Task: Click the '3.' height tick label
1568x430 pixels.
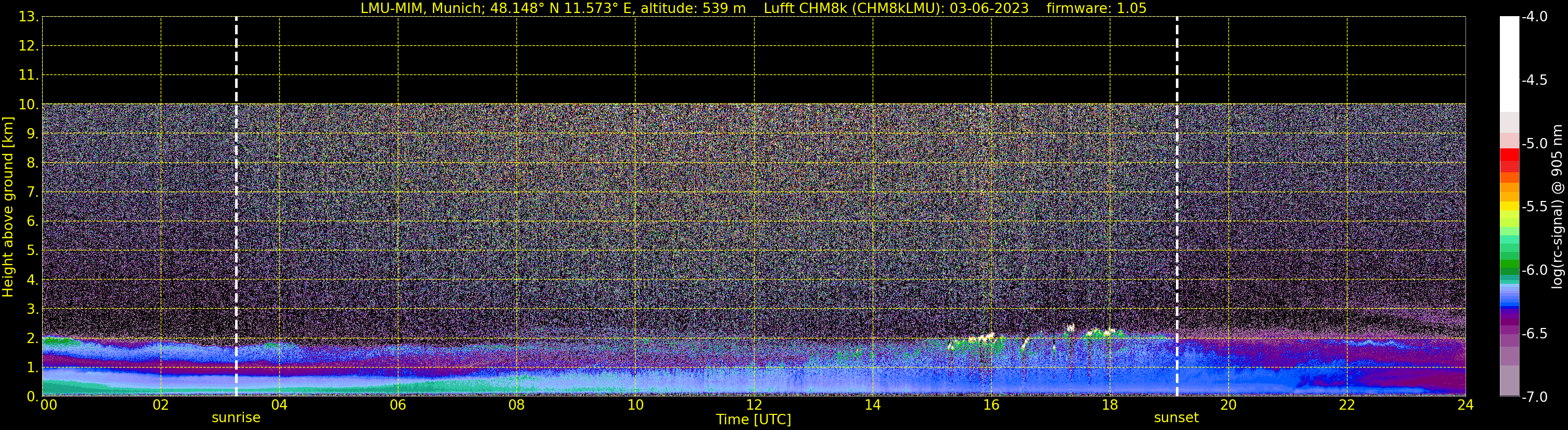Action: pyautogui.click(x=32, y=309)
